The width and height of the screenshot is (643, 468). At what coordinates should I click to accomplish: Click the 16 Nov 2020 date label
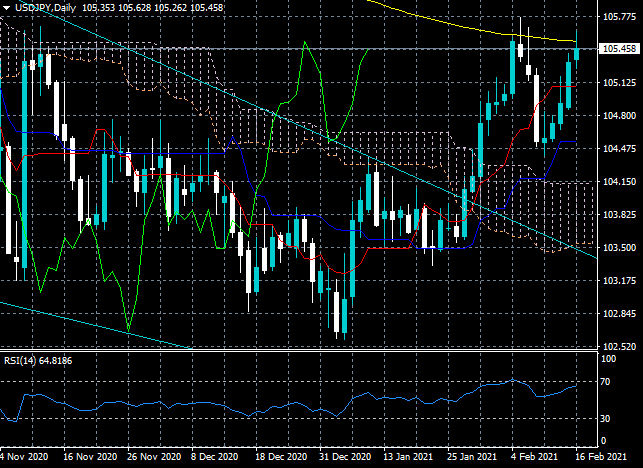[x=90, y=457]
